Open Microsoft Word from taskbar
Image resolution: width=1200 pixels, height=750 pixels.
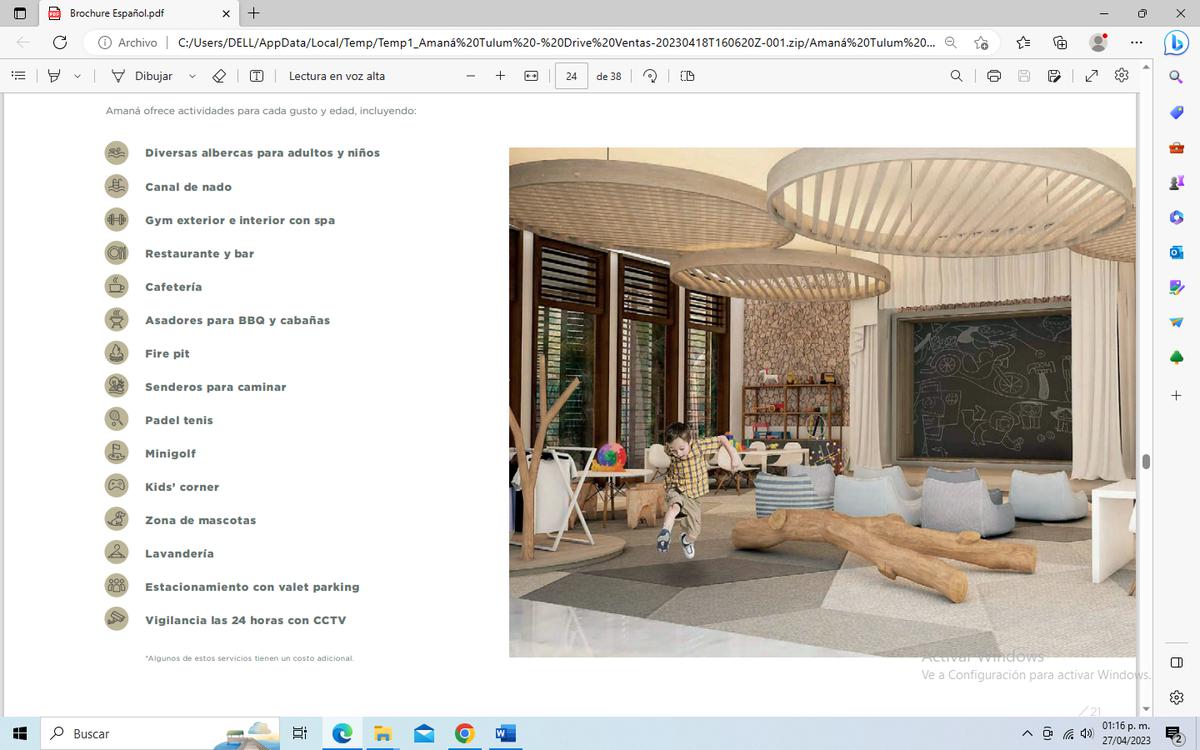(505, 733)
